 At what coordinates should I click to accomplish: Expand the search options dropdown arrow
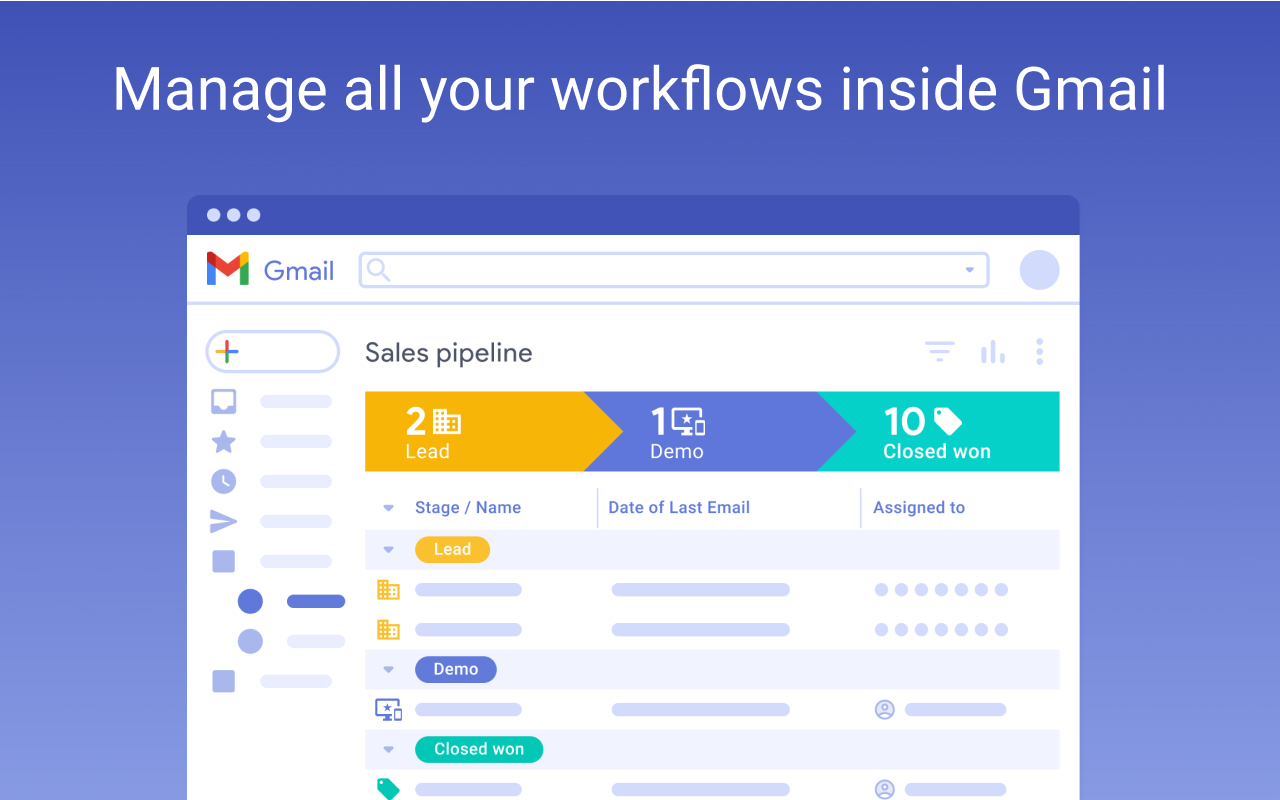pyautogui.click(x=969, y=270)
